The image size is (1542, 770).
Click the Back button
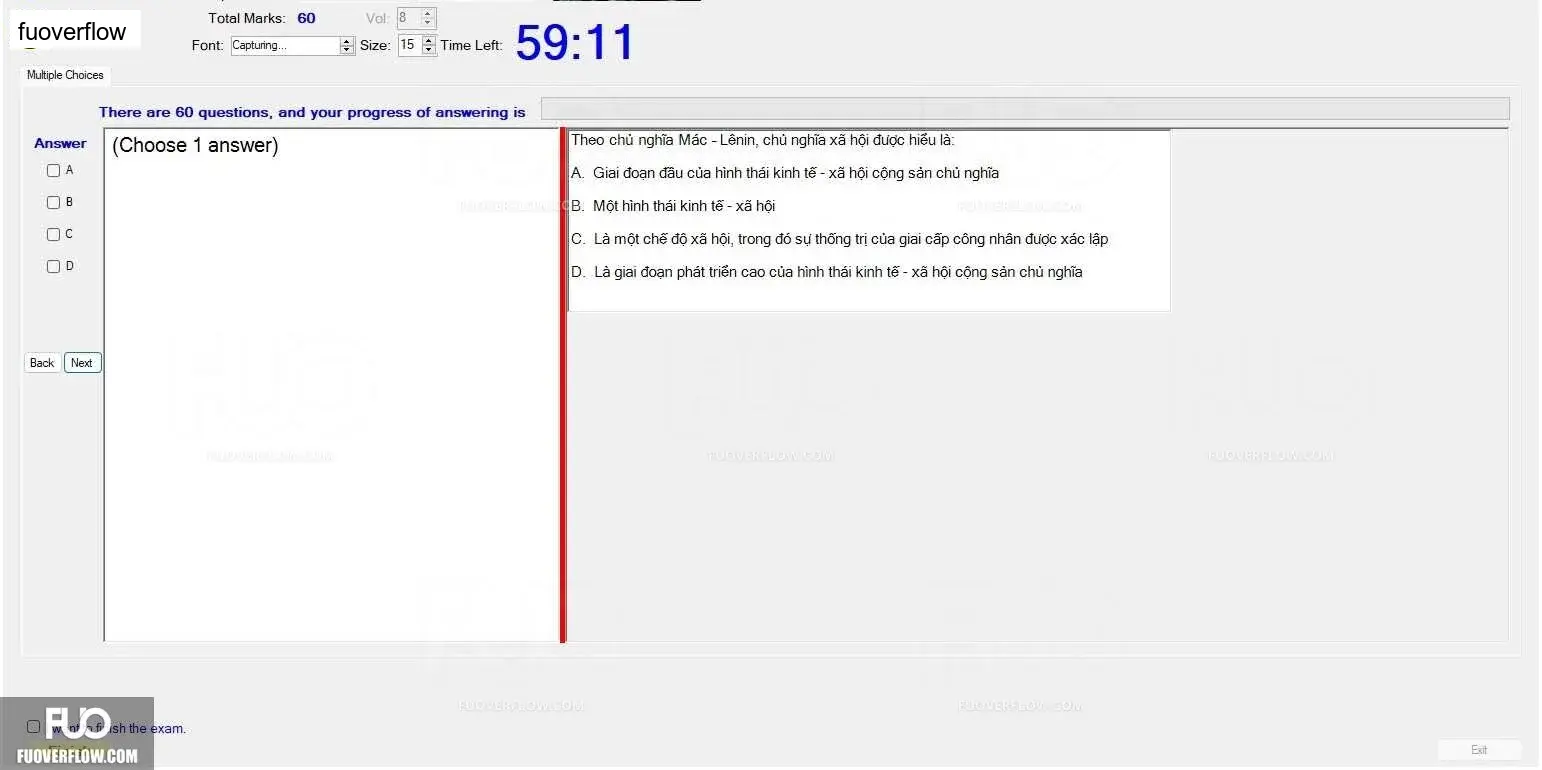[42, 363]
